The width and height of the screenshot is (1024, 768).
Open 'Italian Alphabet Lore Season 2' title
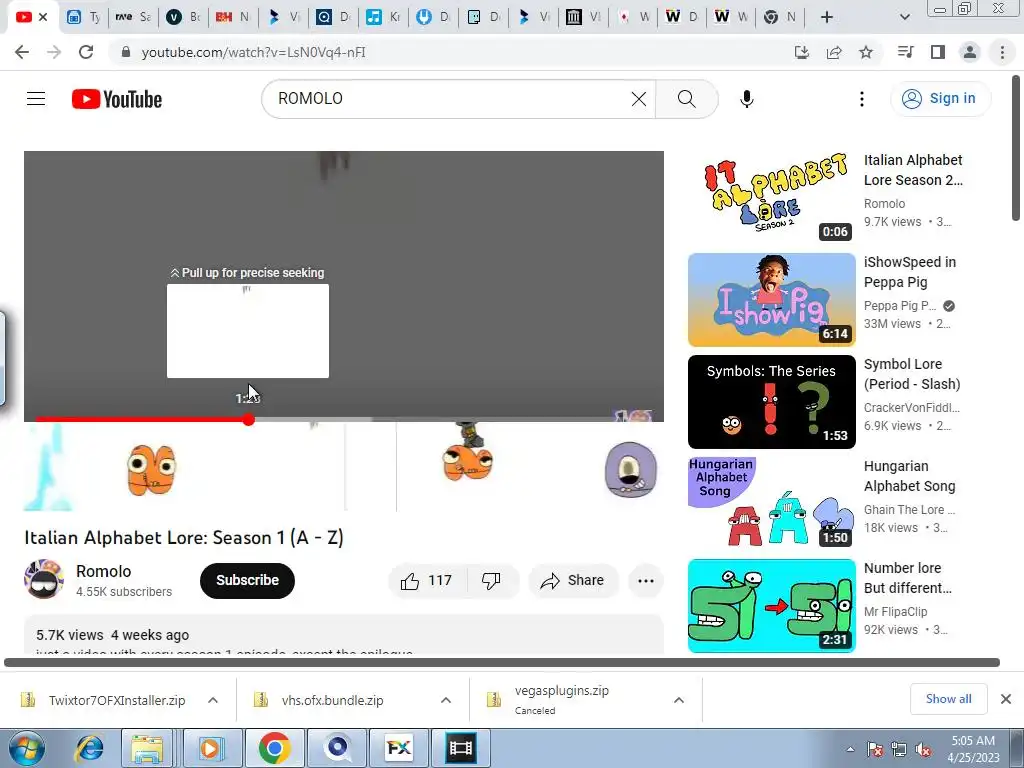coord(913,170)
